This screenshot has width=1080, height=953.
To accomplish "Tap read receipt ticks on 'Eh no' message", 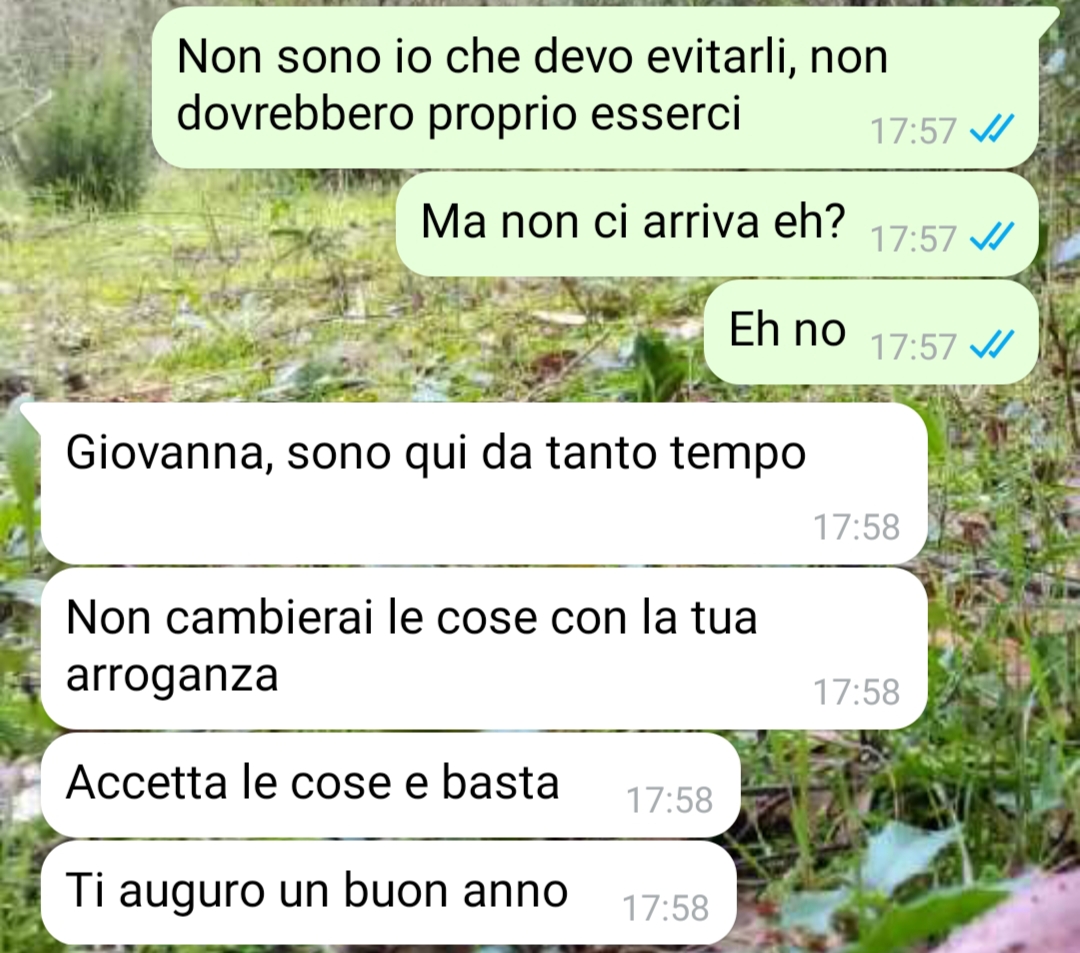I will (x=992, y=344).
